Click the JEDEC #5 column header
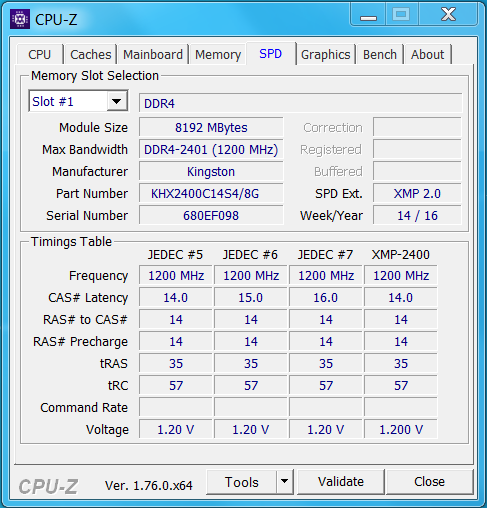Viewport: 487px width, 508px height. [x=175, y=255]
